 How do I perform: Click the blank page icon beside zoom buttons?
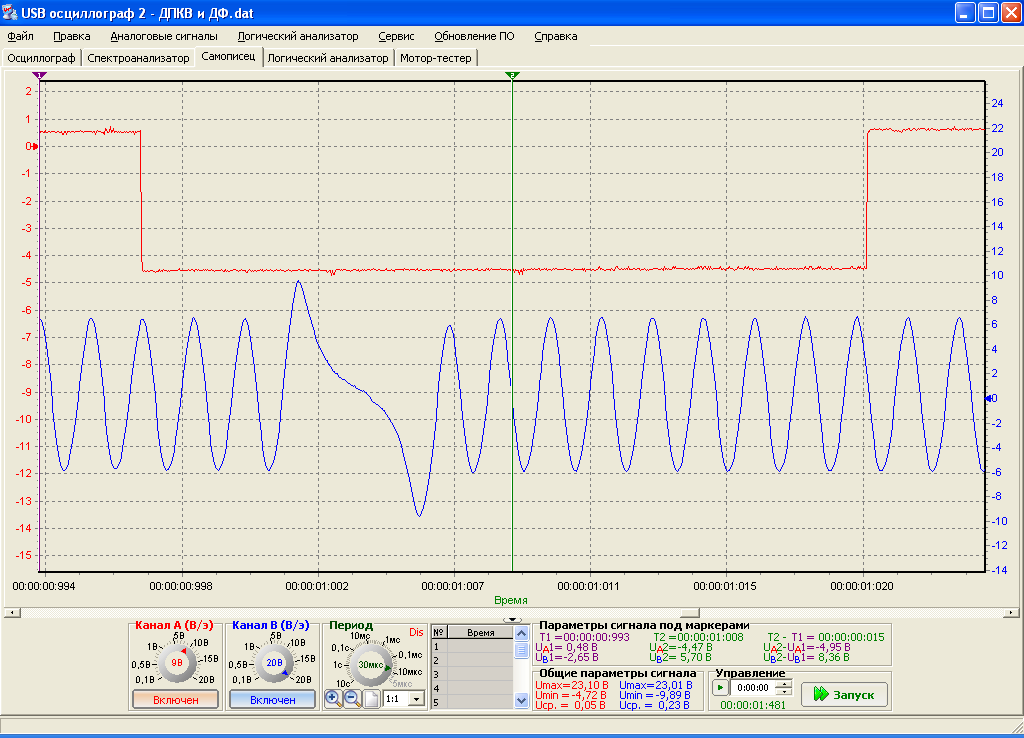372,699
